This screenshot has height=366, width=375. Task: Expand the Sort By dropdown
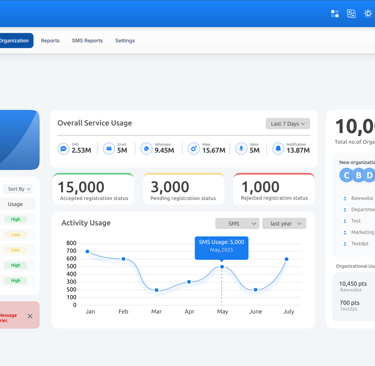tap(18, 189)
